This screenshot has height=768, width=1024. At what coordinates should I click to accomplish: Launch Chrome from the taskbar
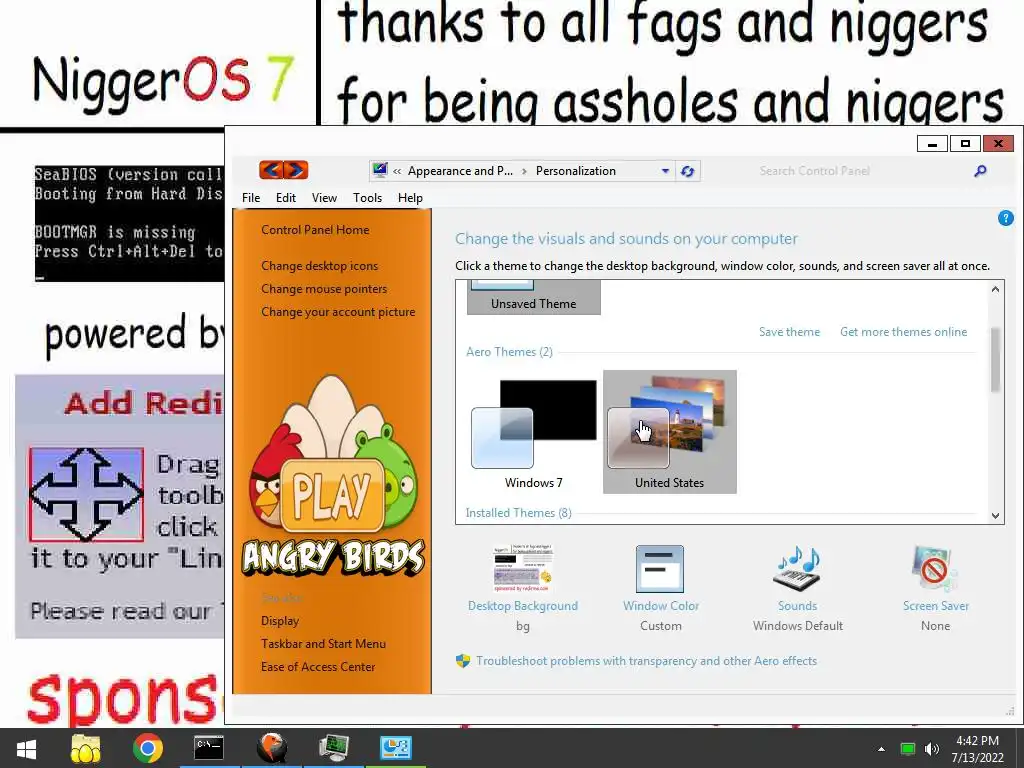148,748
